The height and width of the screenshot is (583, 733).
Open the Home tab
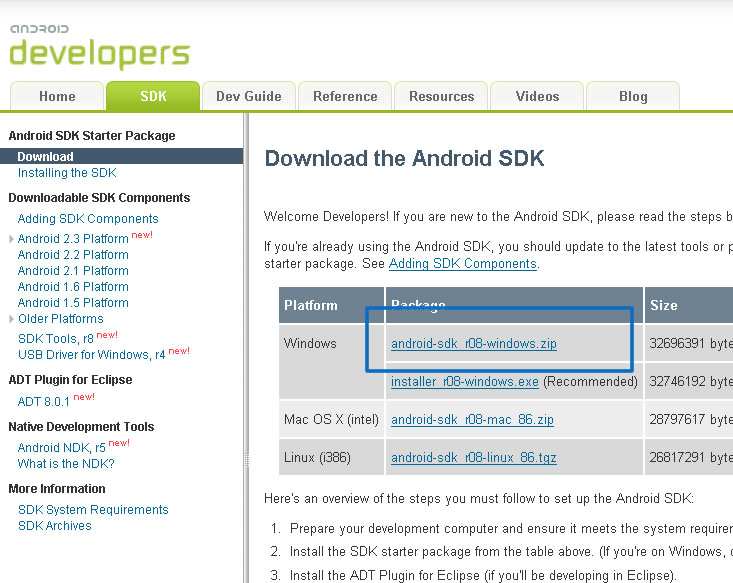pos(57,96)
